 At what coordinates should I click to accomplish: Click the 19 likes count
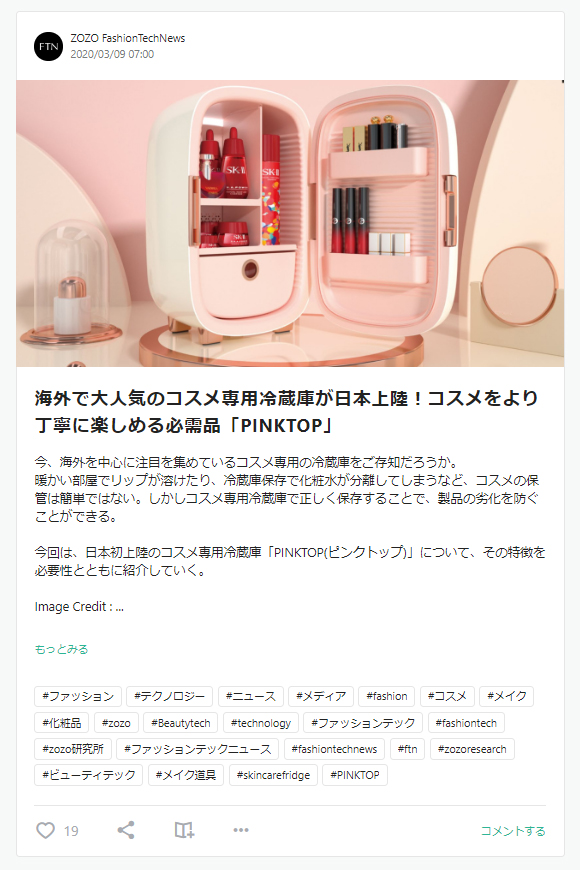(71, 831)
